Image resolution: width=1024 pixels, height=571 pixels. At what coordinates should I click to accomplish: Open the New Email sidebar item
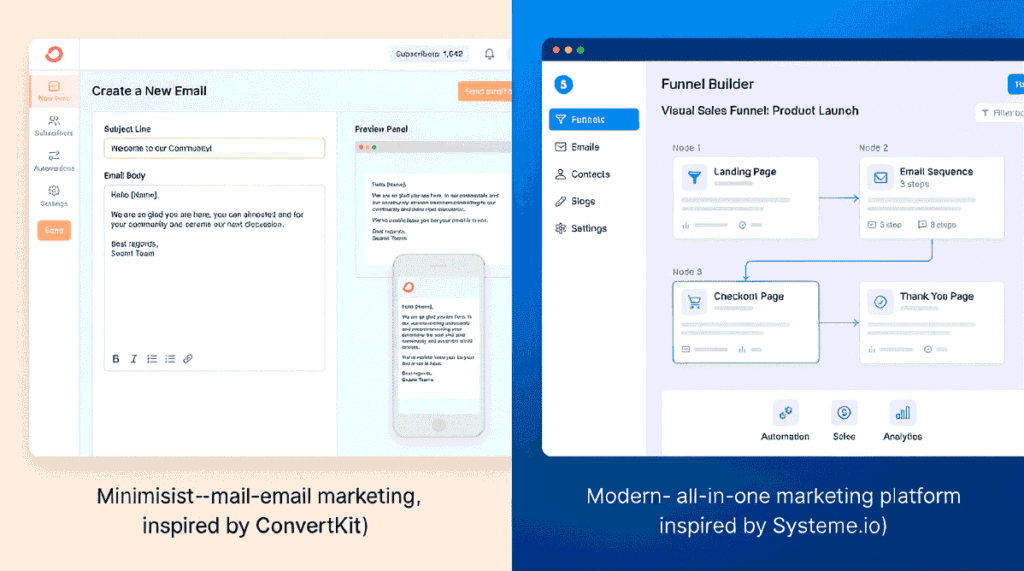[54, 90]
